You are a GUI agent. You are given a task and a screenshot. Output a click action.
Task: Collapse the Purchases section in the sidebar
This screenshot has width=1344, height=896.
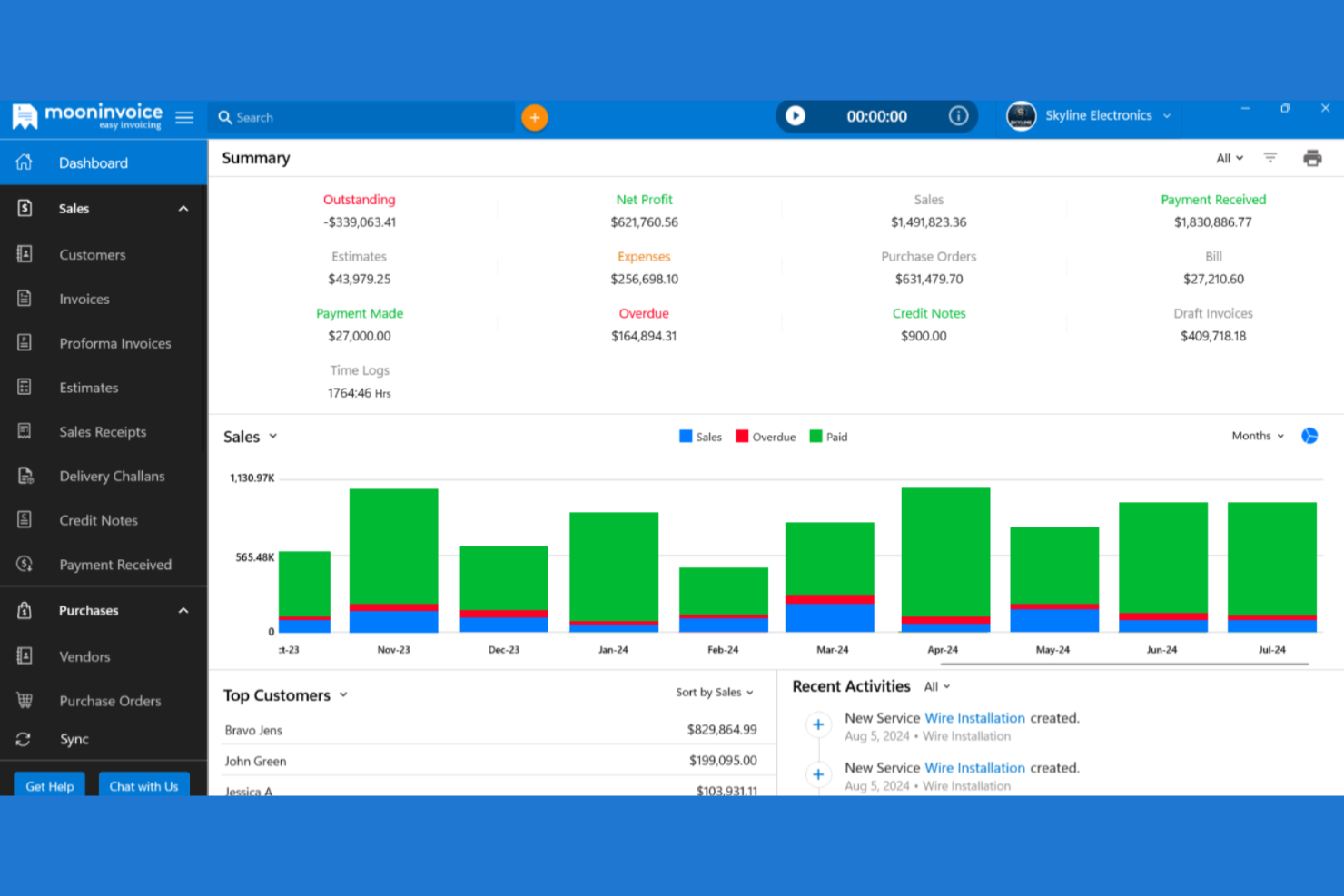click(x=182, y=610)
